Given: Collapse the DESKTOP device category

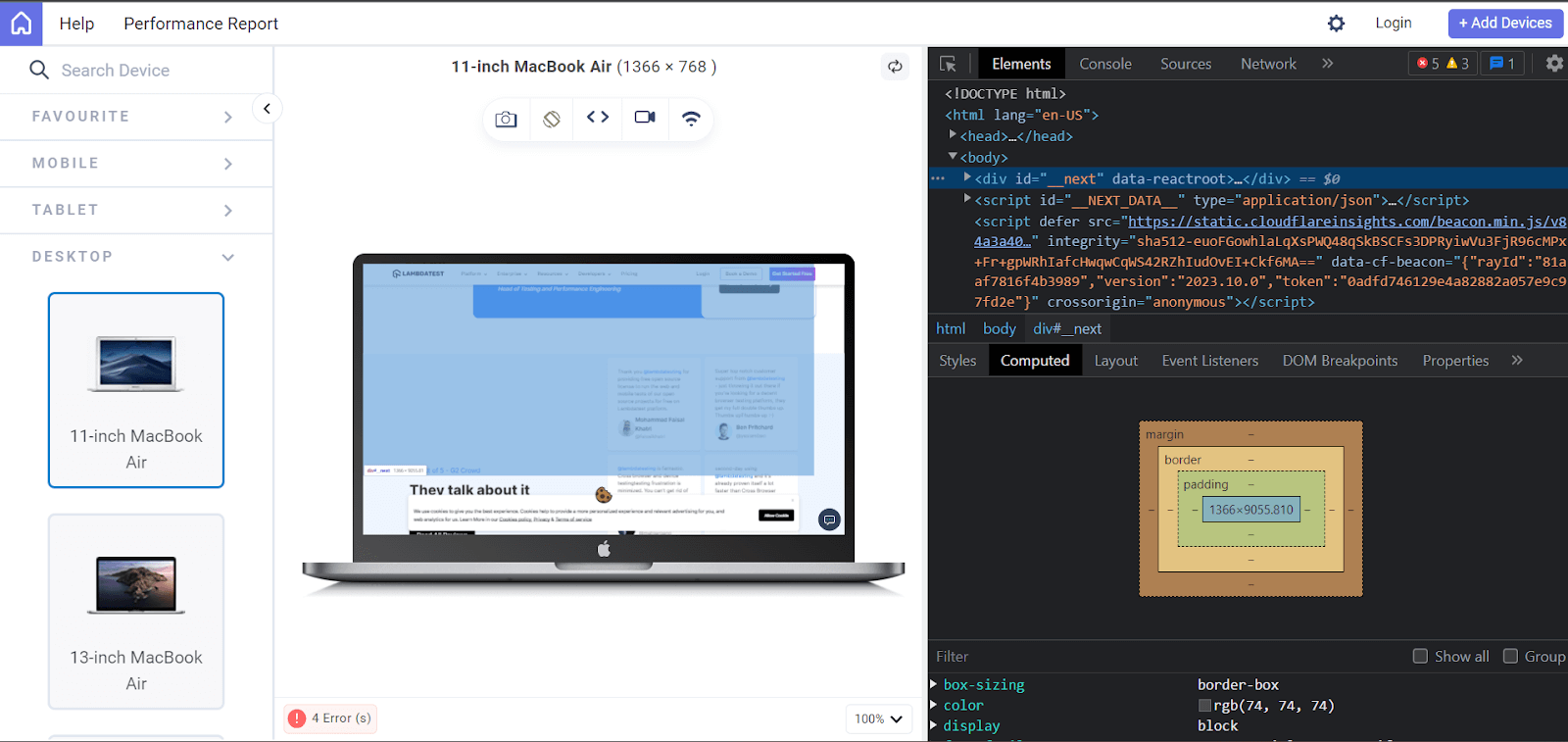Looking at the screenshot, I should (x=136, y=257).
